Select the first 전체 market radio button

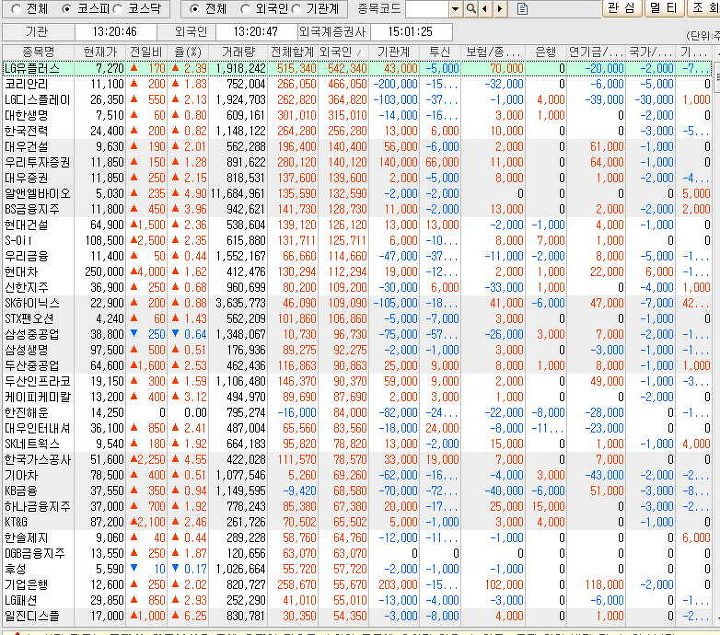point(17,9)
